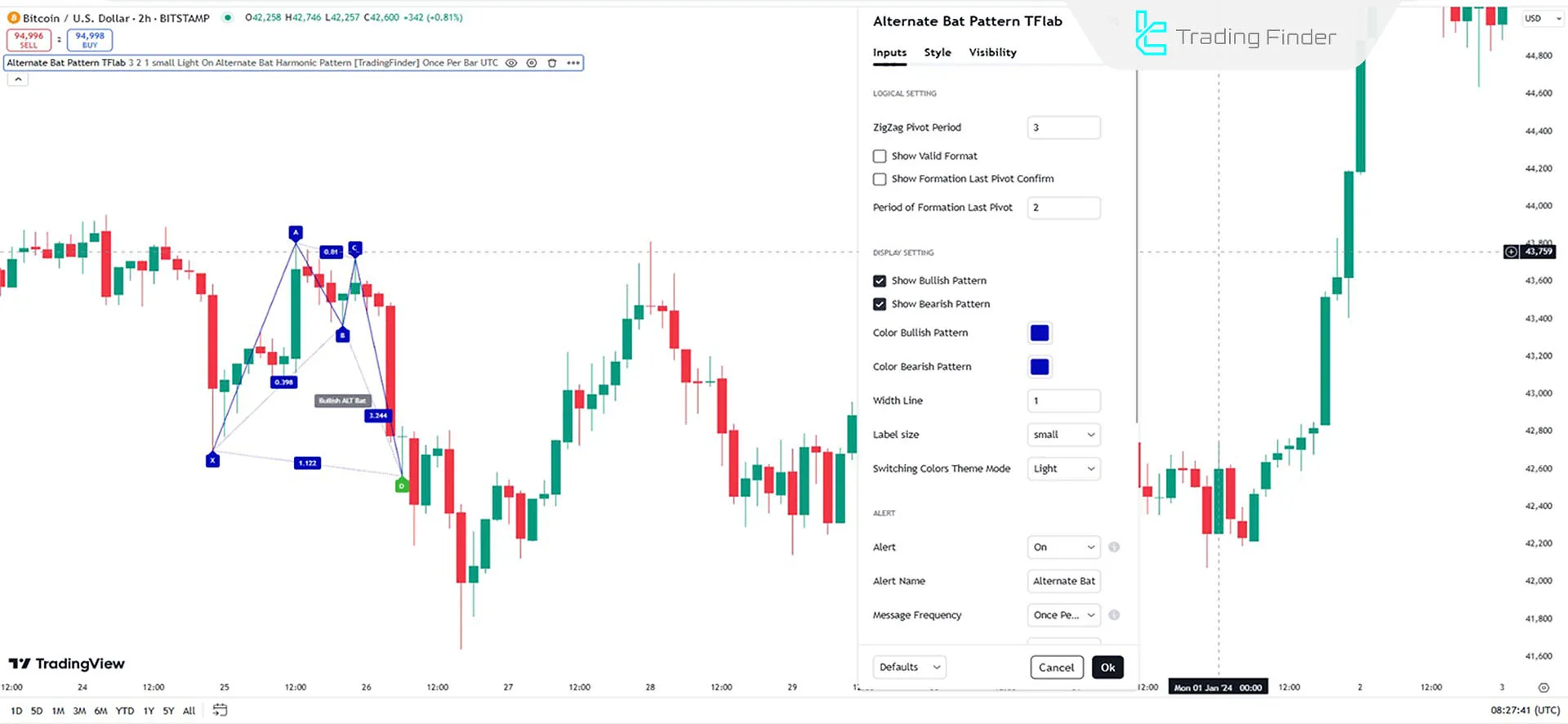
Task: Click the Alert info icon
Action: (x=1114, y=547)
